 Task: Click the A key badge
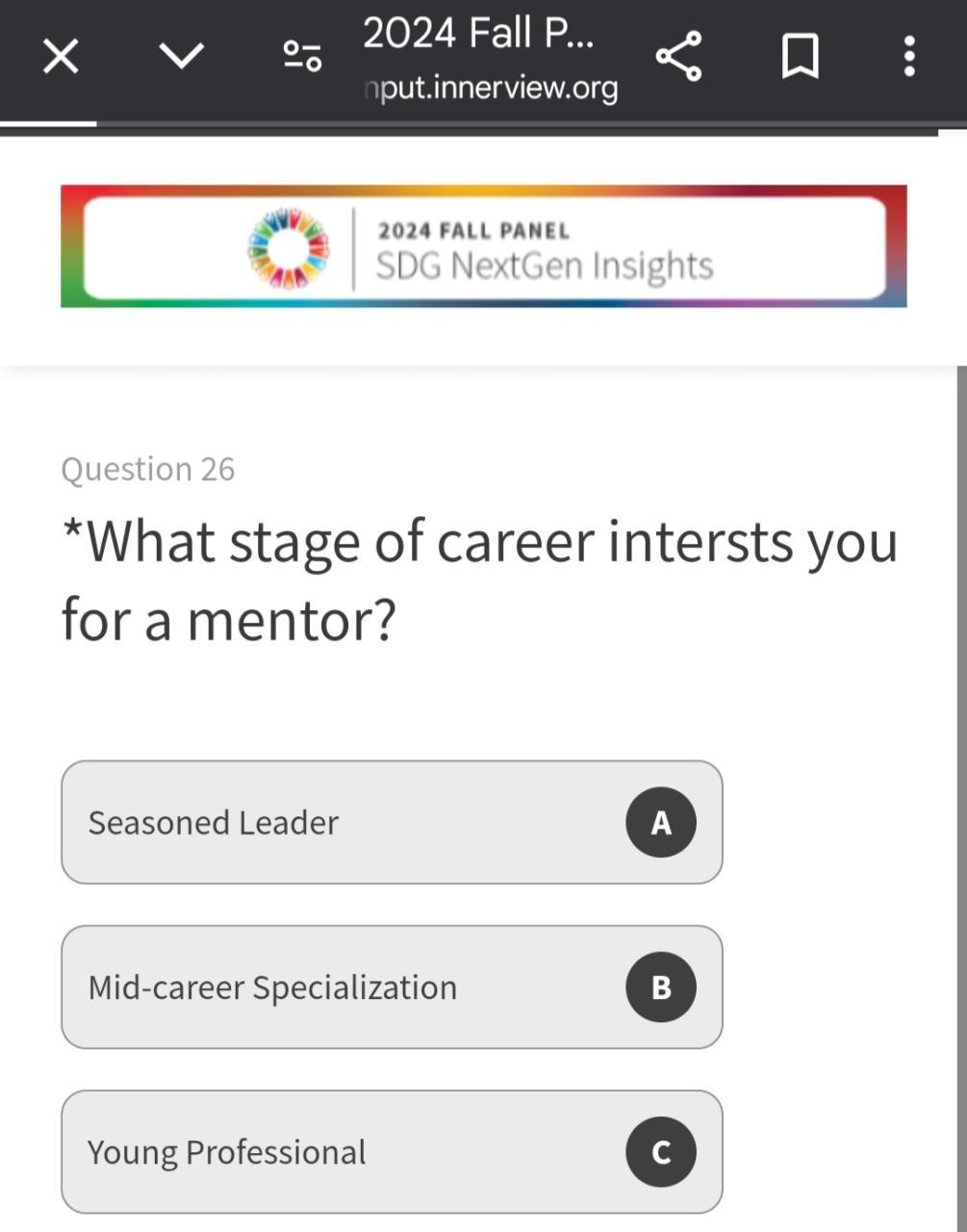(x=661, y=823)
